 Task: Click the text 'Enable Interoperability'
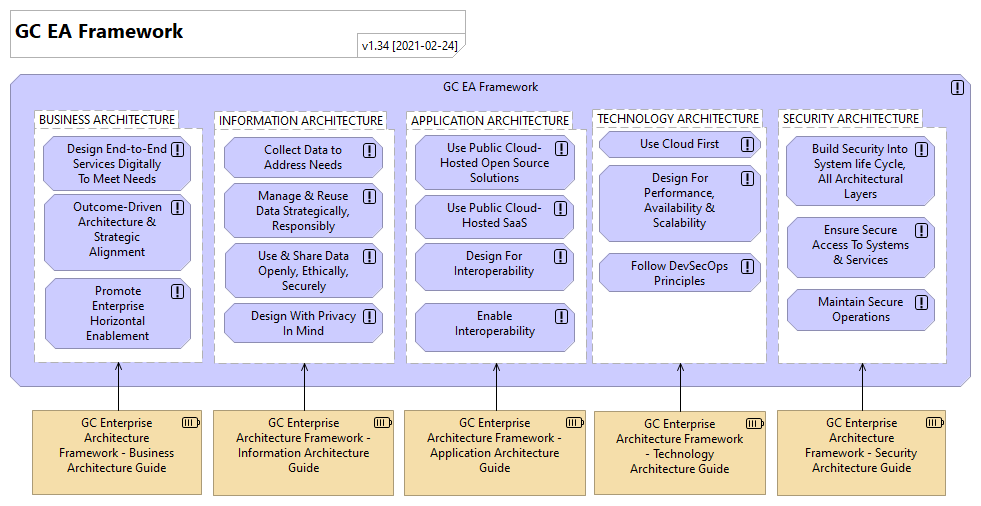coord(495,323)
